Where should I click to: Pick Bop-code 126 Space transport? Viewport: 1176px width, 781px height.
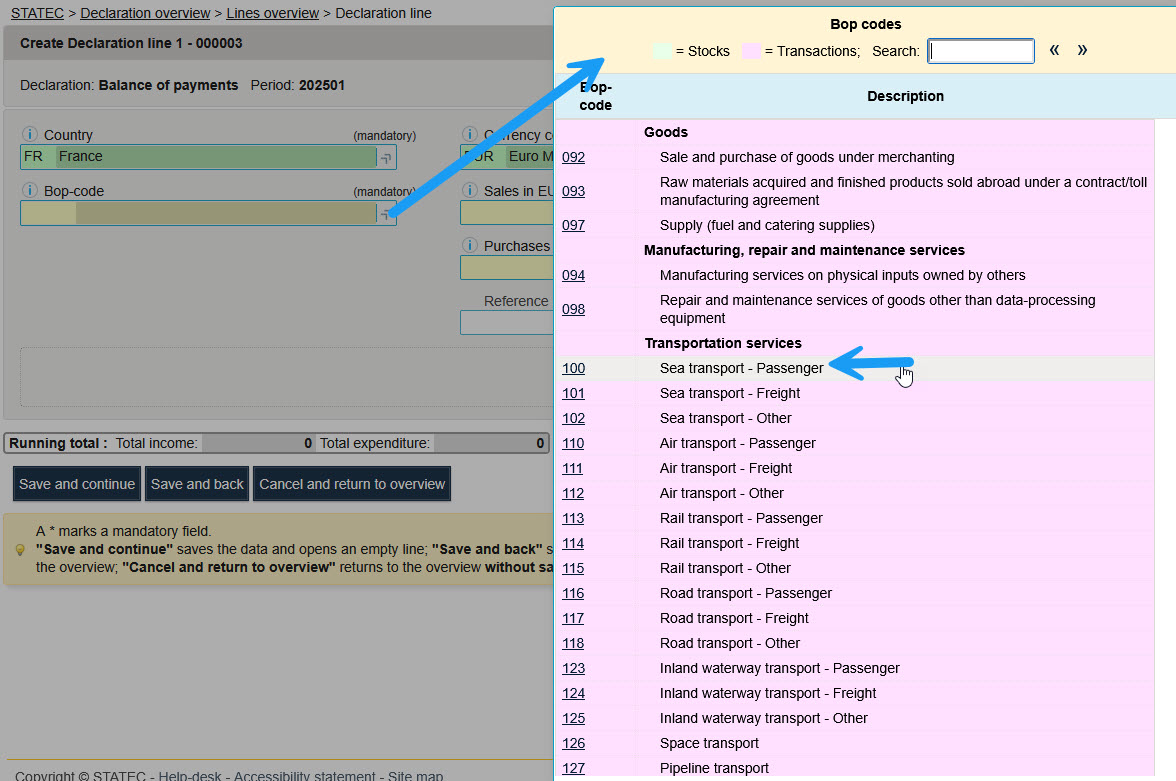(x=573, y=743)
